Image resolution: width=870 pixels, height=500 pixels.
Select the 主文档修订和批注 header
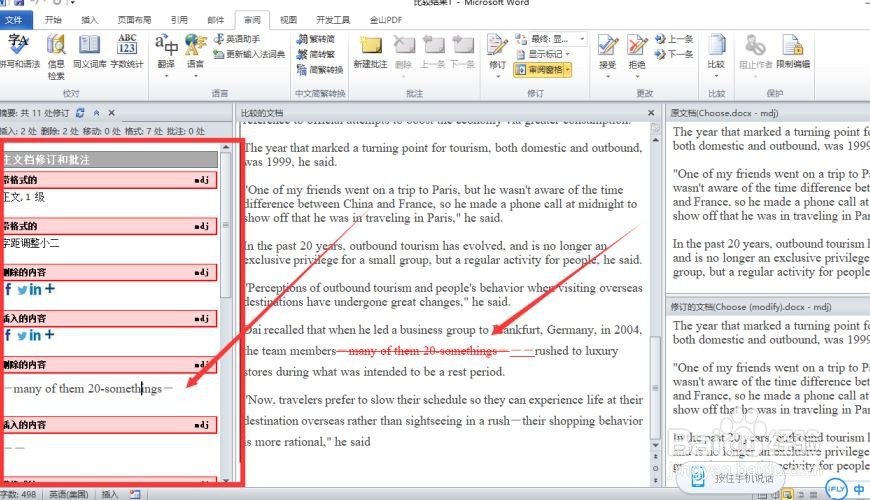110,160
